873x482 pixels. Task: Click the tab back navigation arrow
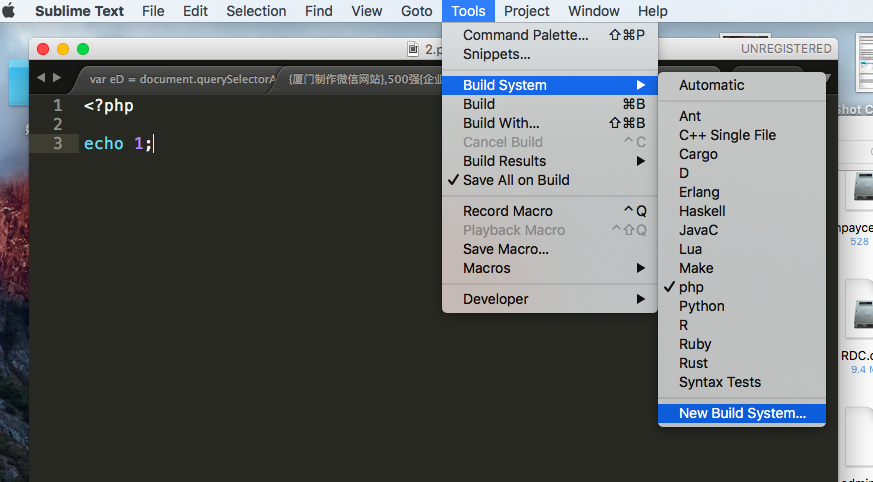40,78
